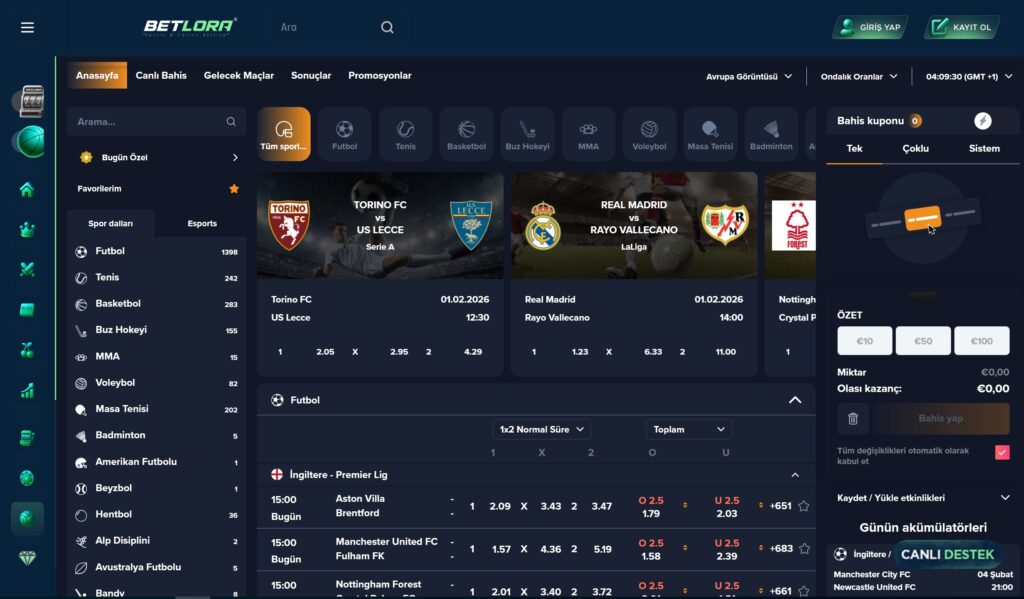
Task: Click KAYIT OL register button
Action: point(962,27)
